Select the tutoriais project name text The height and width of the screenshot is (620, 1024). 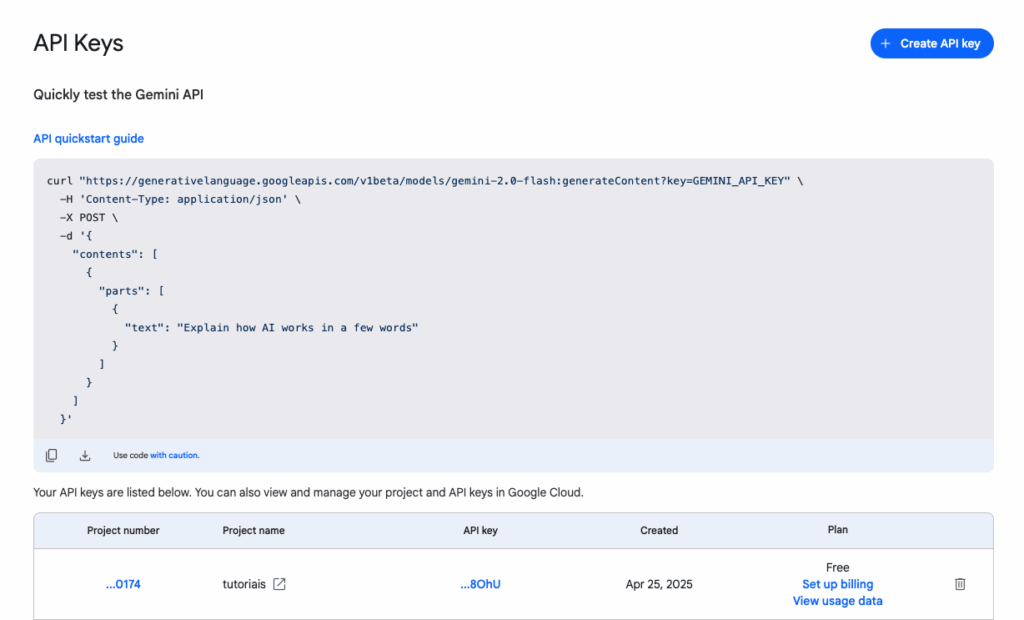(x=244, y=584)
